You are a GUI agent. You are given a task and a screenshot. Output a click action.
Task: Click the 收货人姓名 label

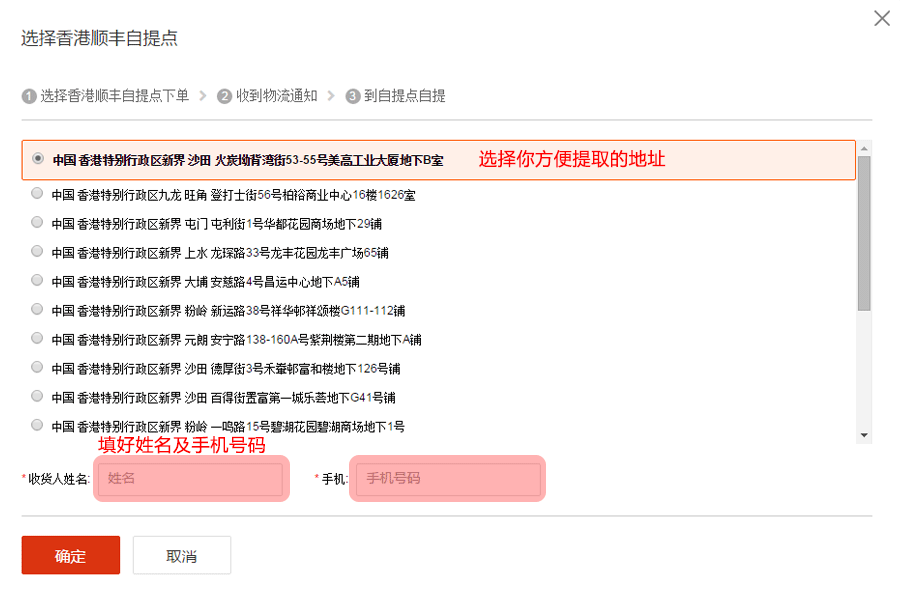(x=59, y=479)
